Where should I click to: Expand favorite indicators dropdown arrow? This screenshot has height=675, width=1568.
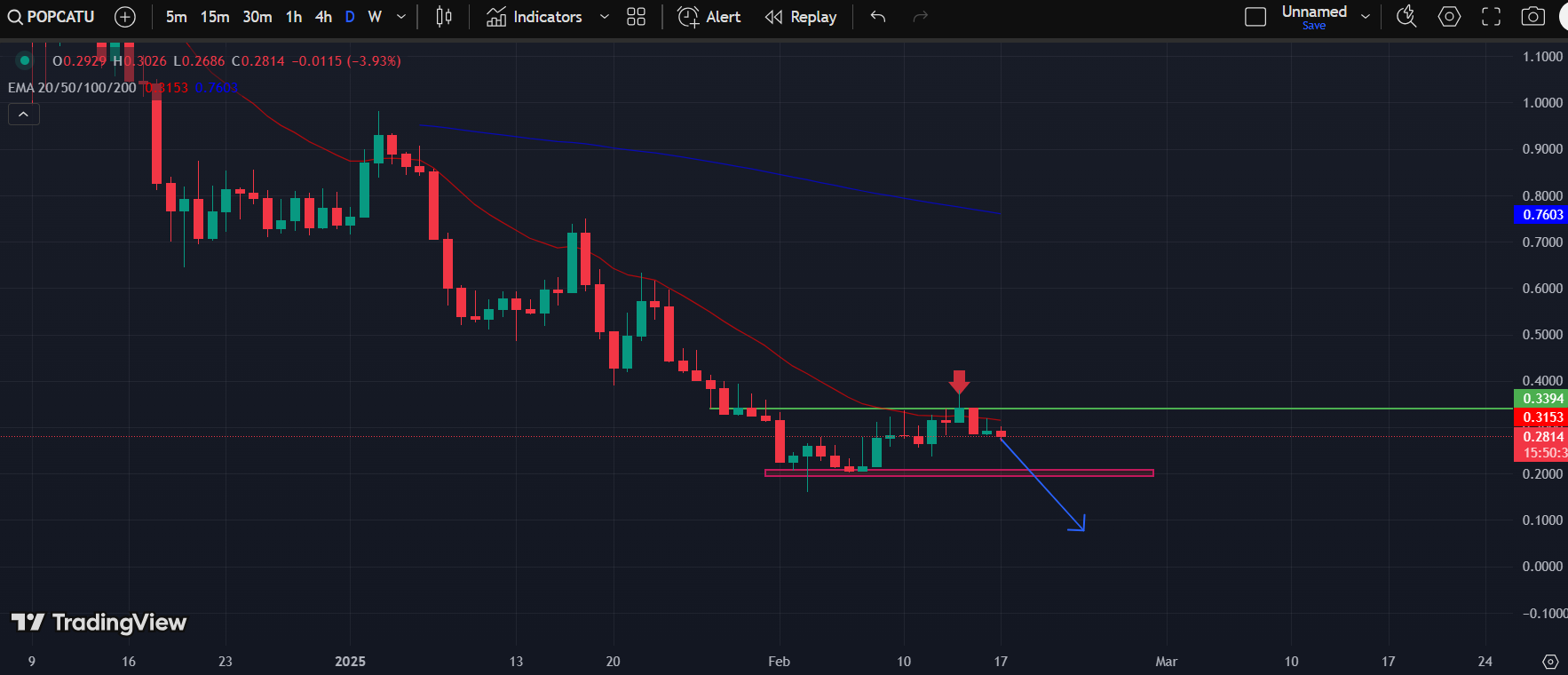[x=605, y=17]
